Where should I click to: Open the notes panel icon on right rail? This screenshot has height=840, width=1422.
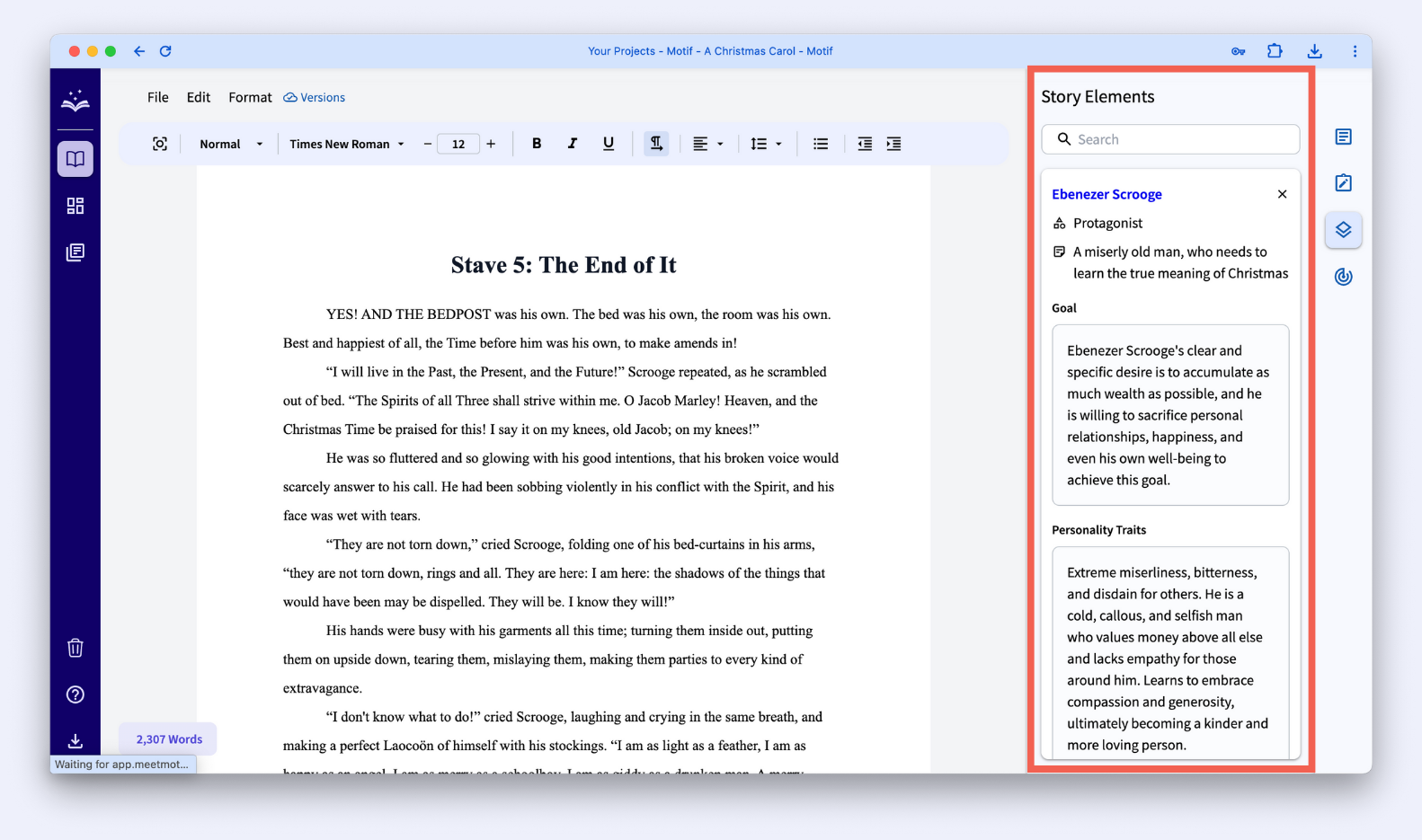1344,137
